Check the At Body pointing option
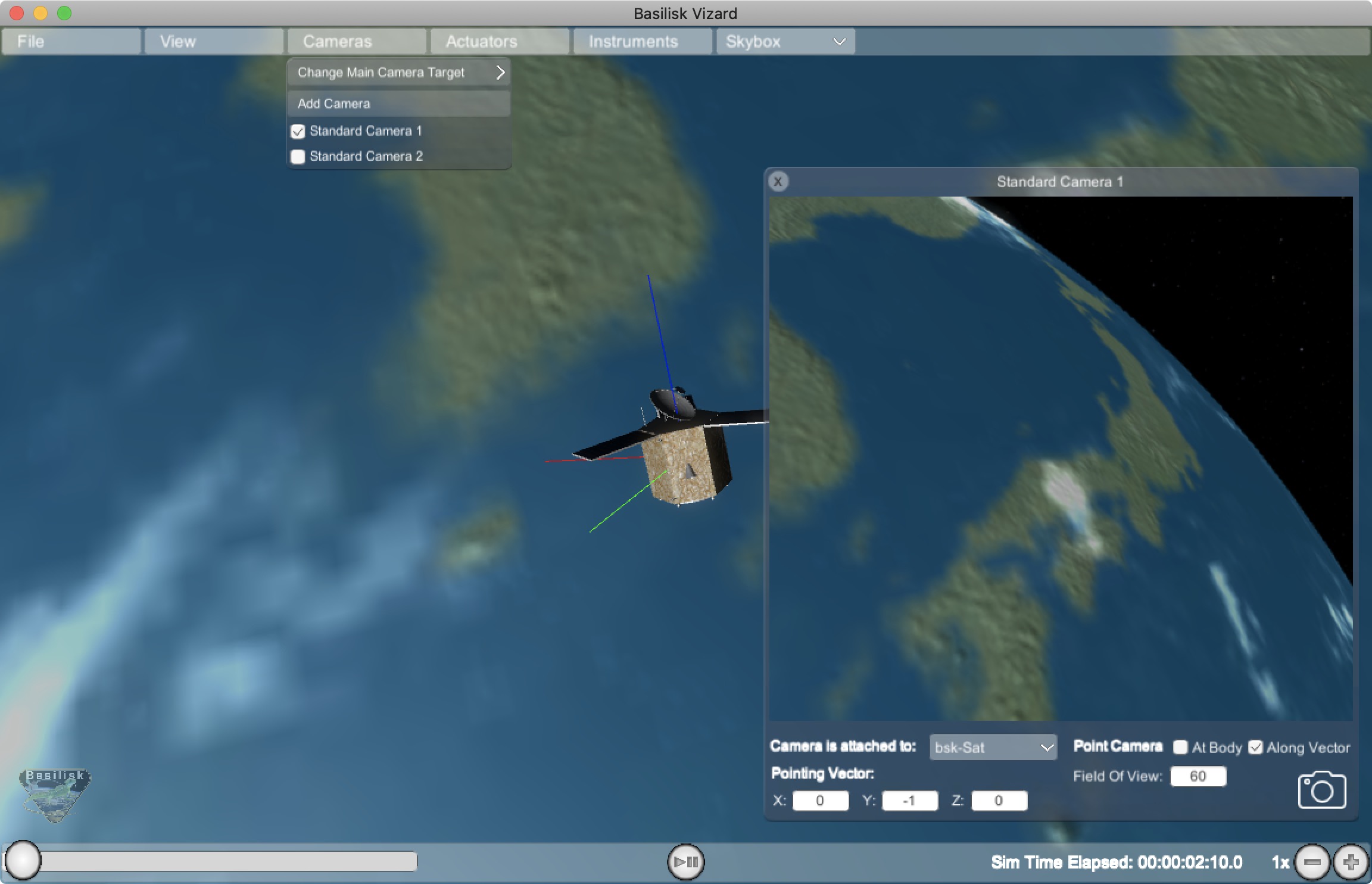 1180,747
